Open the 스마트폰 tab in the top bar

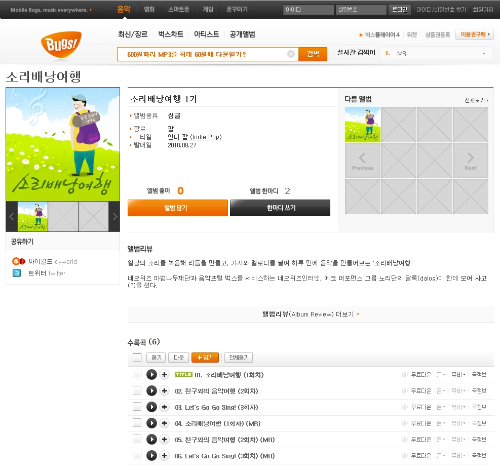pos(179,9)
